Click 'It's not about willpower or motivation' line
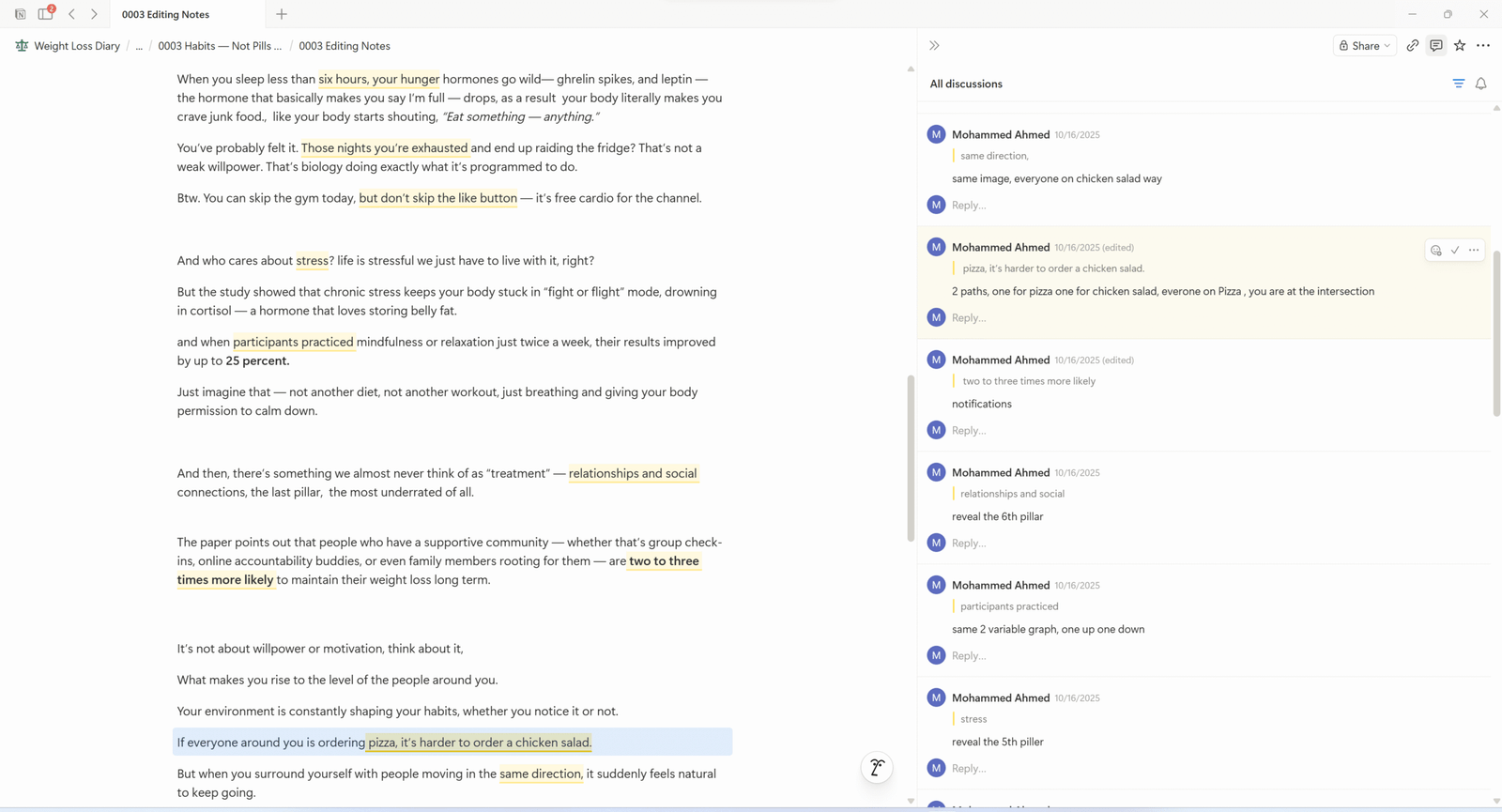Image resolution: width=1502 pixels, height=812 pixels. point(320,649)
